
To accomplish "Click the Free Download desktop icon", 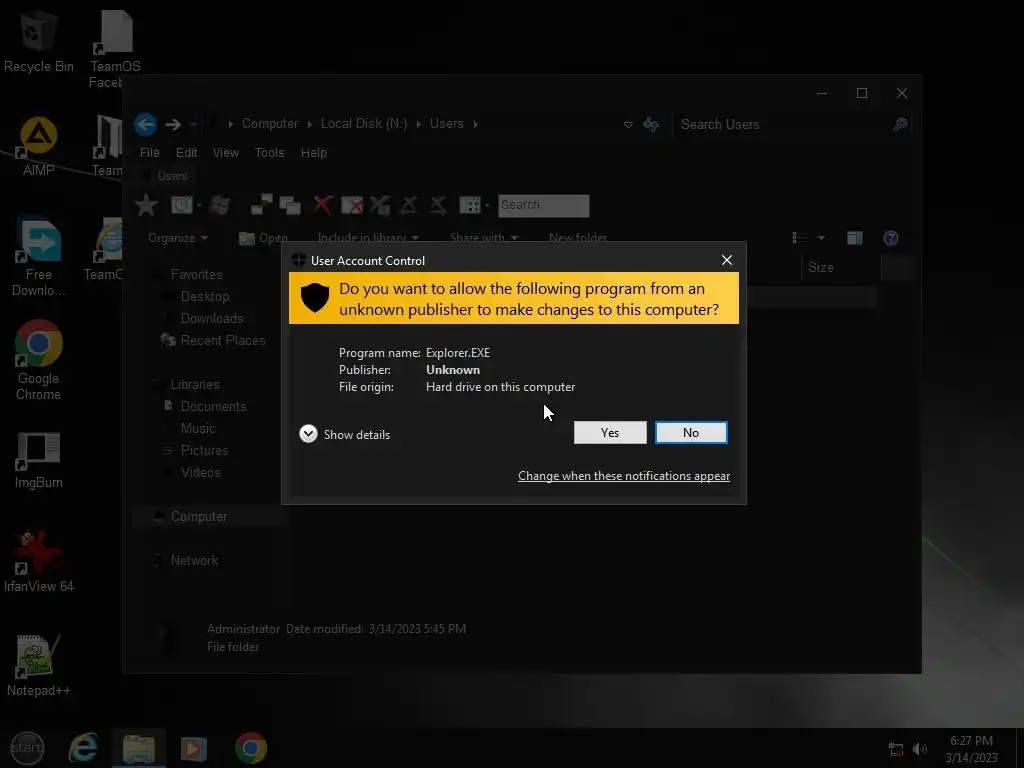I will click(x=39, y=257).
